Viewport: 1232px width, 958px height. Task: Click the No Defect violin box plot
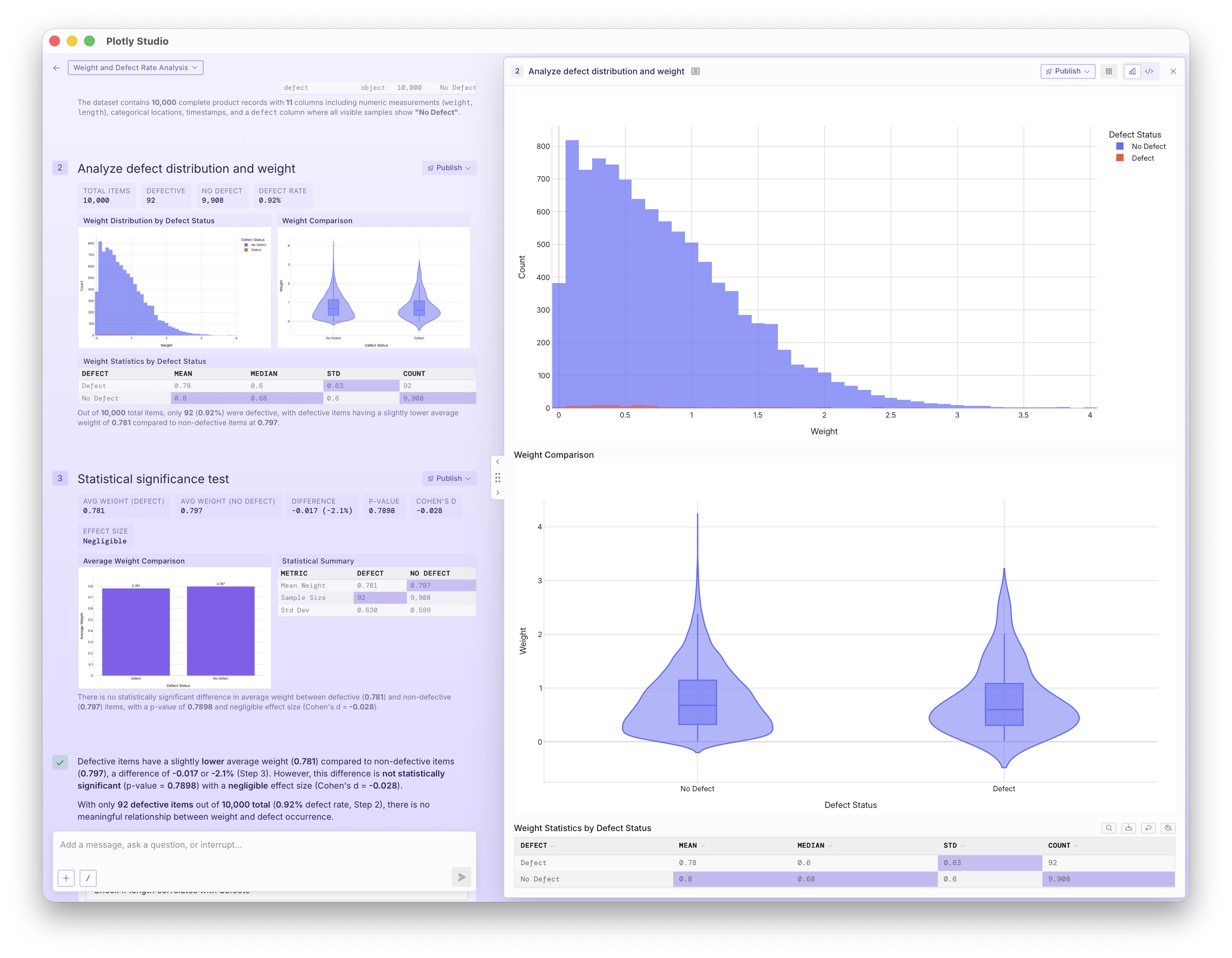click(697, 702)
